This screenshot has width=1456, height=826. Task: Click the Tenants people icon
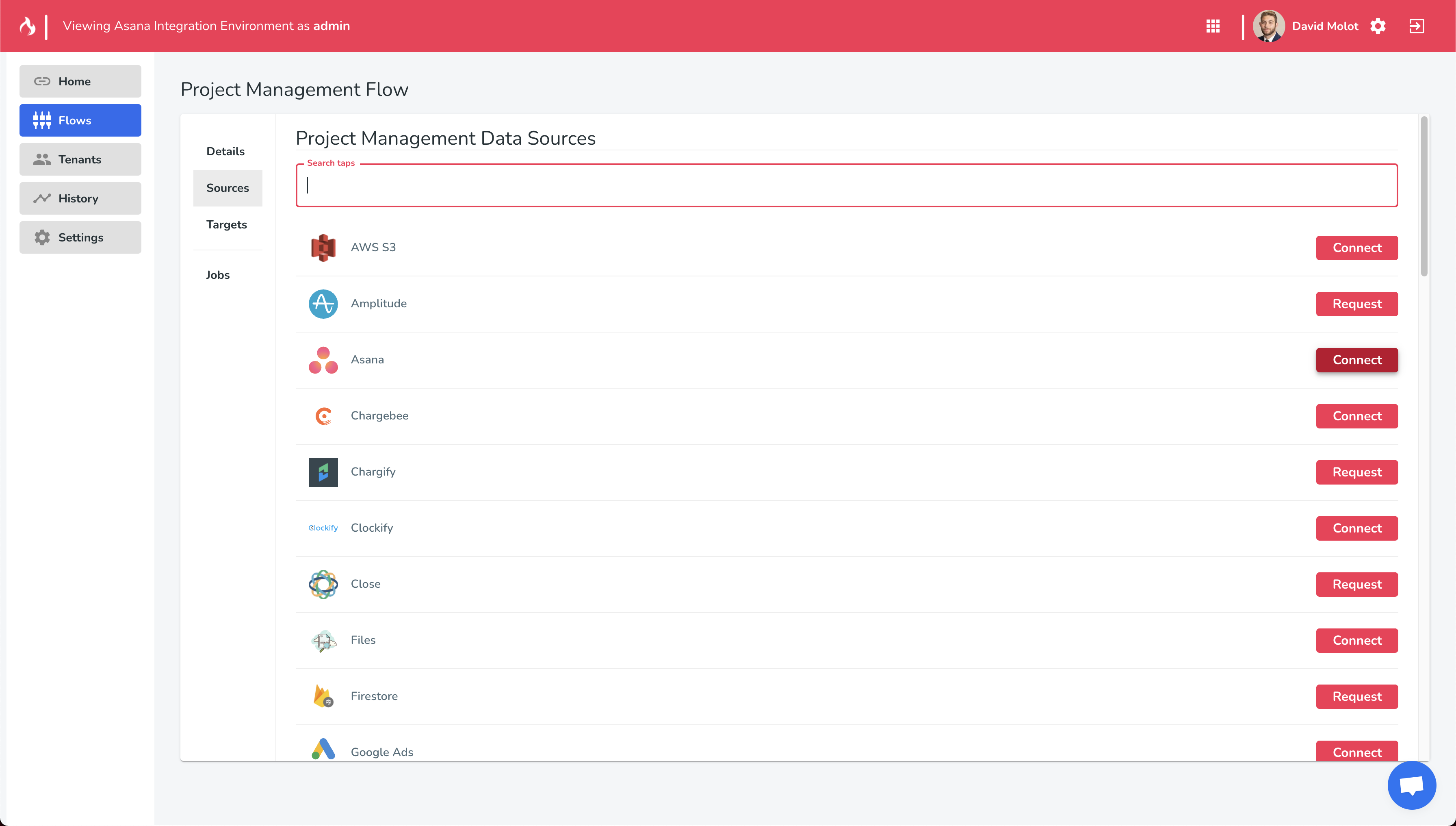[x=42, y=159]
